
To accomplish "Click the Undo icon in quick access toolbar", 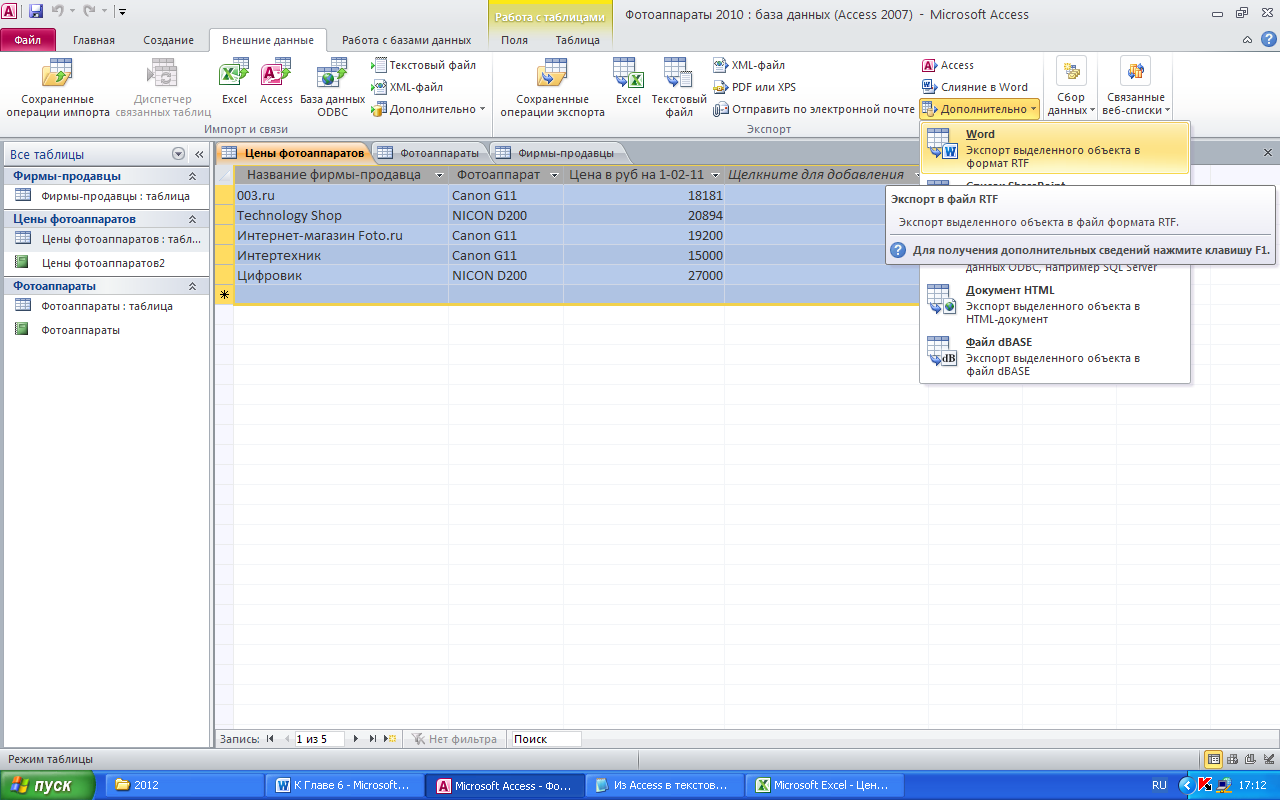I will click(58, 12).
